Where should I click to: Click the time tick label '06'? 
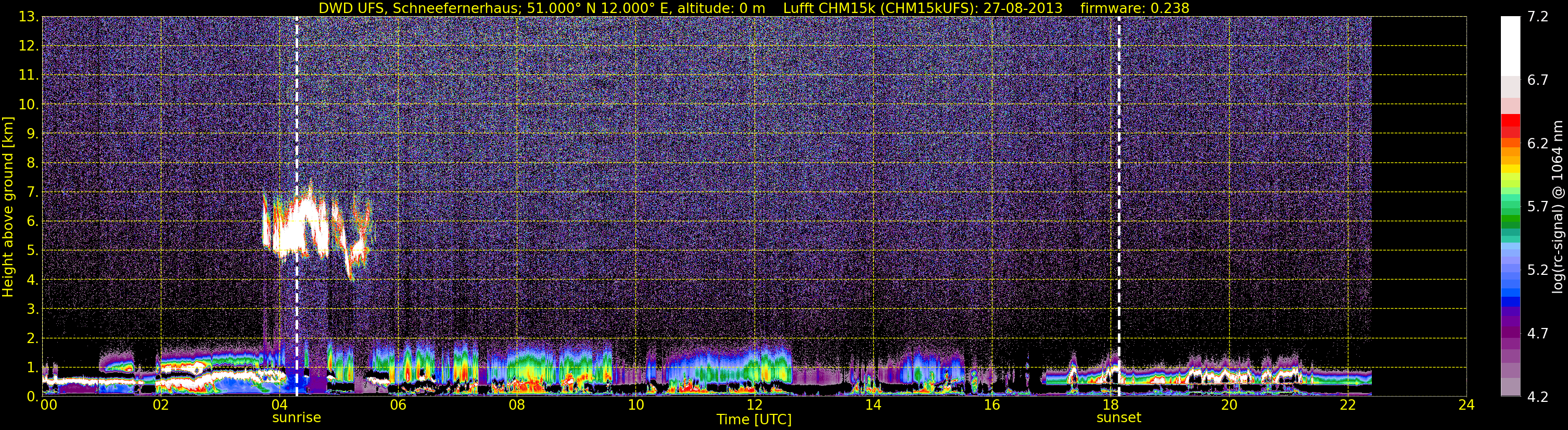coord(398,406)
